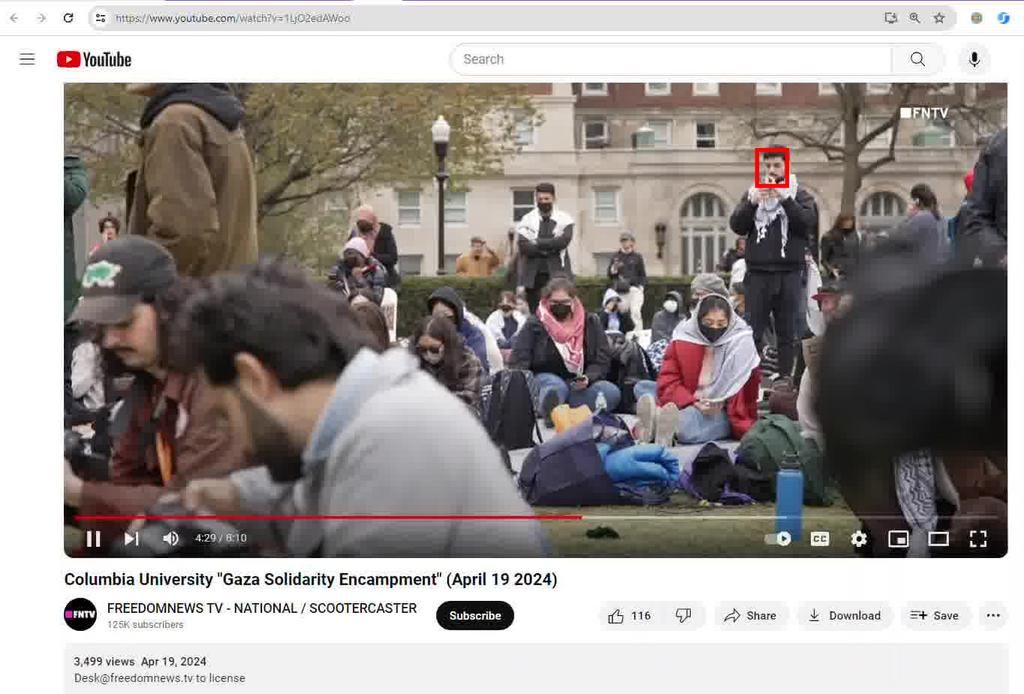
Task: Start a voice search
Action: [x=974, y=59]
